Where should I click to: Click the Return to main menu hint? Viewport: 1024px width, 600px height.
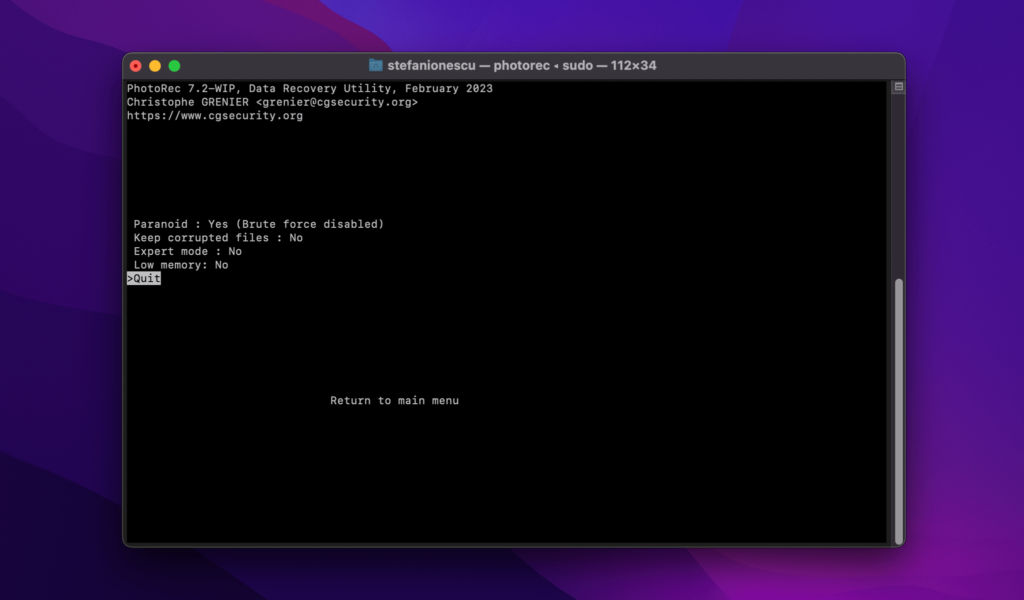tap(394, 401)
